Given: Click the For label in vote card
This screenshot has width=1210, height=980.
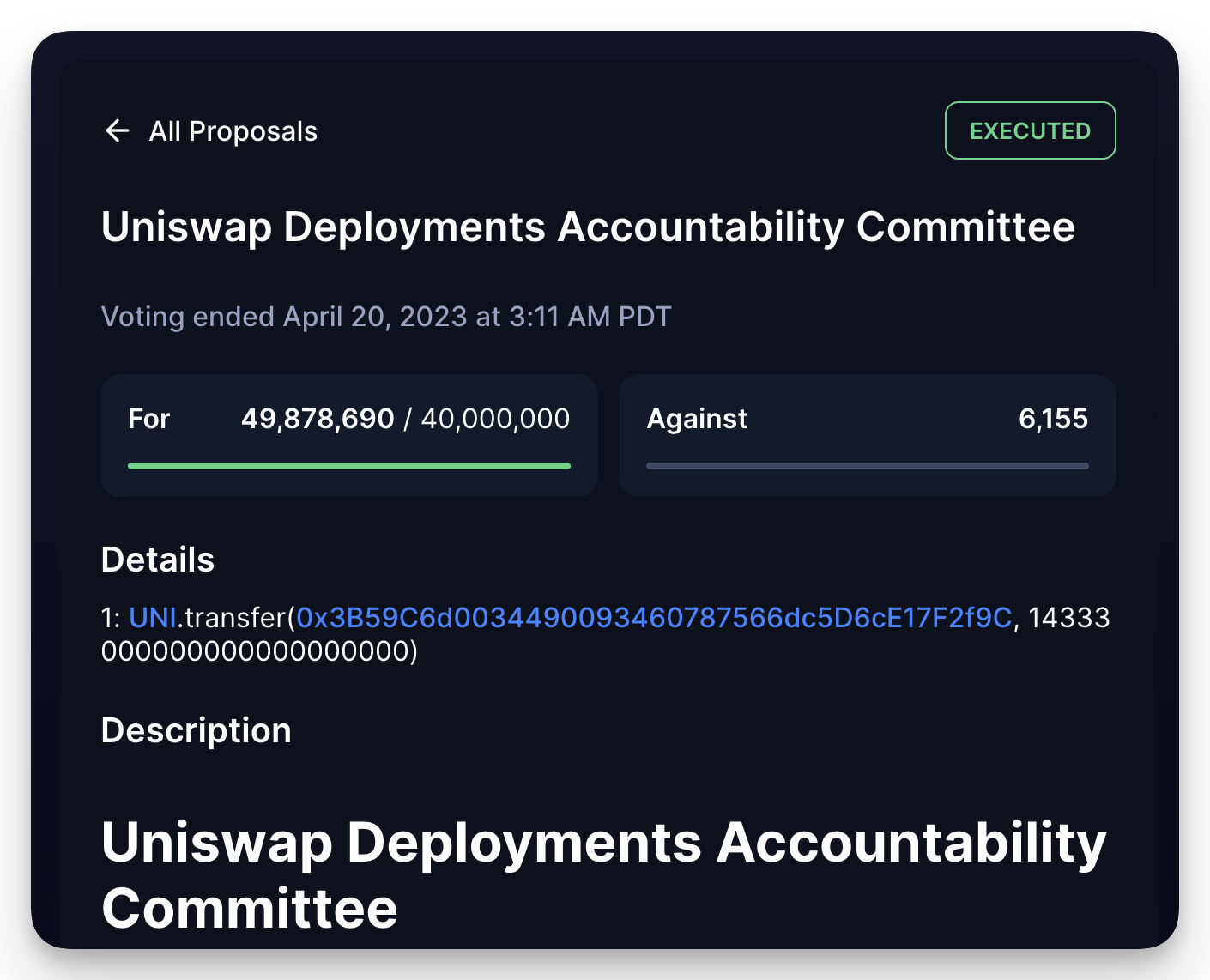Looking at the screenshot, I should 149,419.
